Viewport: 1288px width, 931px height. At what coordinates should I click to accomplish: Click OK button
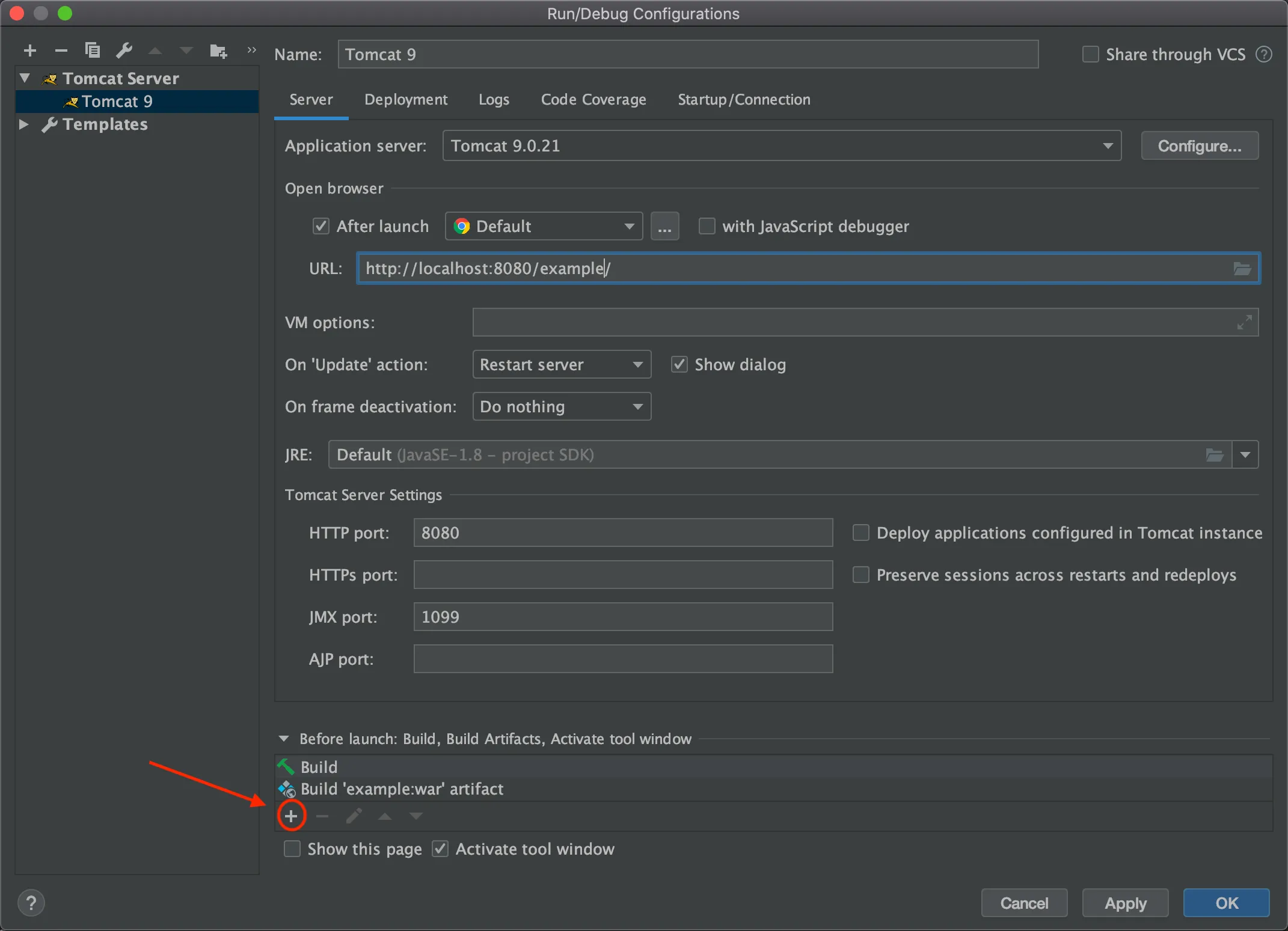click(1226, 903)
